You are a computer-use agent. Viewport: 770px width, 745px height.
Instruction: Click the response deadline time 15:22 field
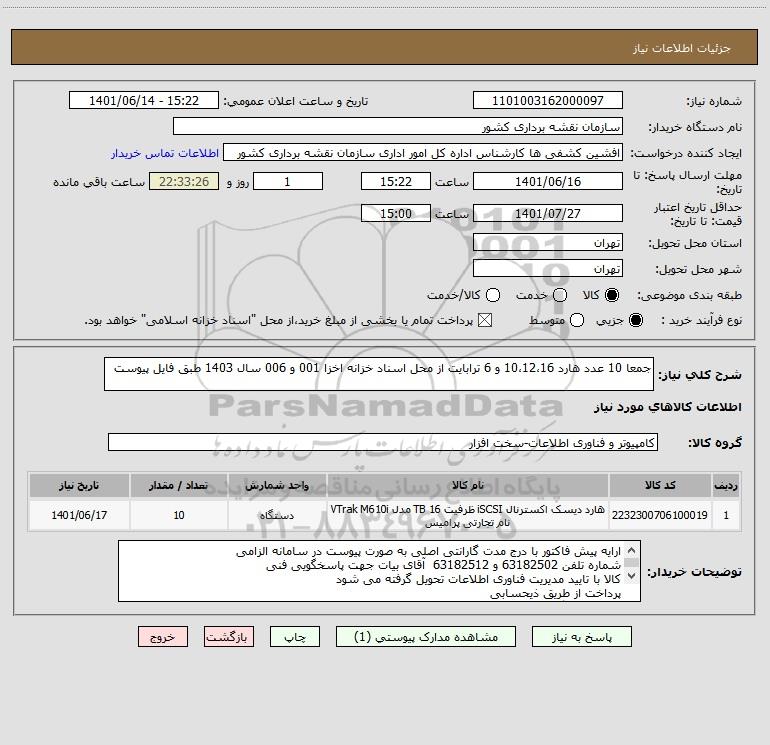(x=396, y=181)
